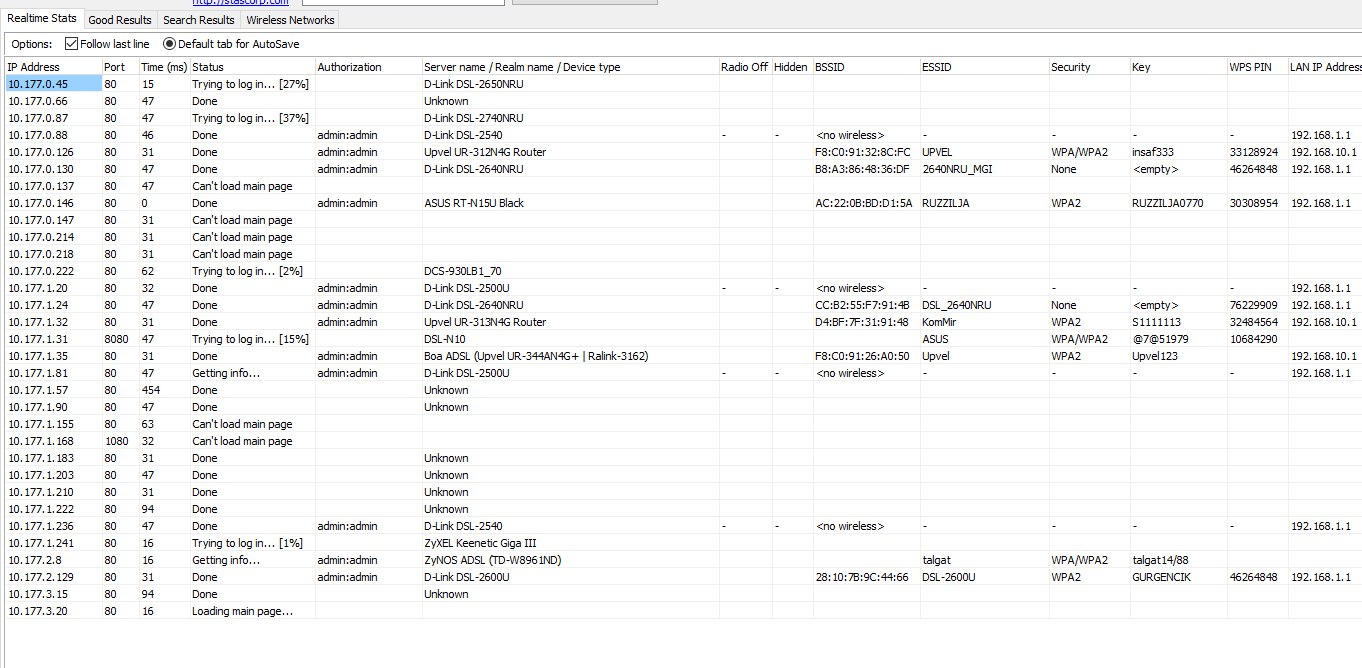This screenshot has height=668, width=1362.
Task: Sort by Server name / Realm name column
Action: 569,67
